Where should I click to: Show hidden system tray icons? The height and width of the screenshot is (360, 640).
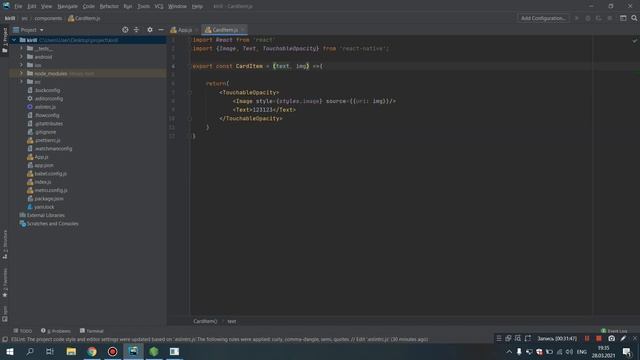click(509, 351)
